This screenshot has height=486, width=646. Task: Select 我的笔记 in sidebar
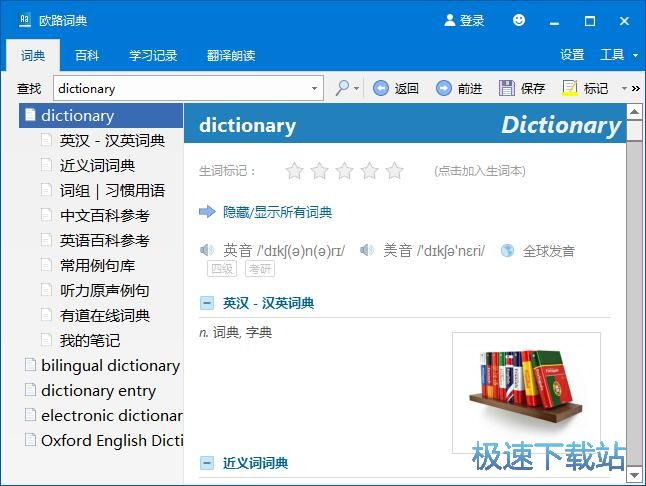(x=90, y=341)
